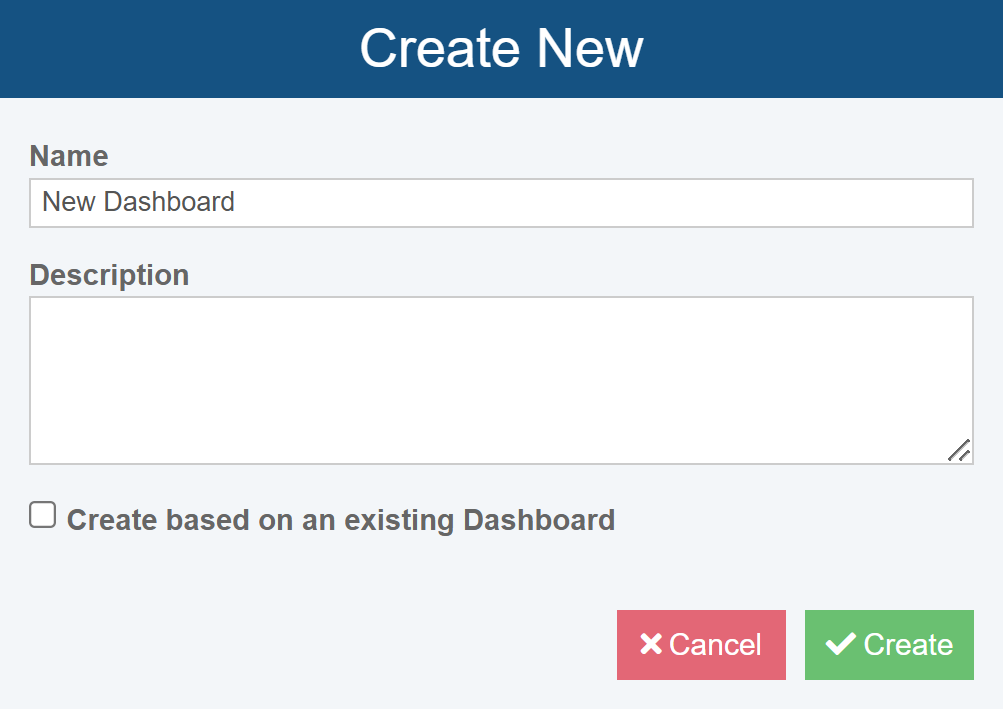Click the X icon on the Cancel button
The width and height of the screenshot is (1003, 709).
coord(651,645)
